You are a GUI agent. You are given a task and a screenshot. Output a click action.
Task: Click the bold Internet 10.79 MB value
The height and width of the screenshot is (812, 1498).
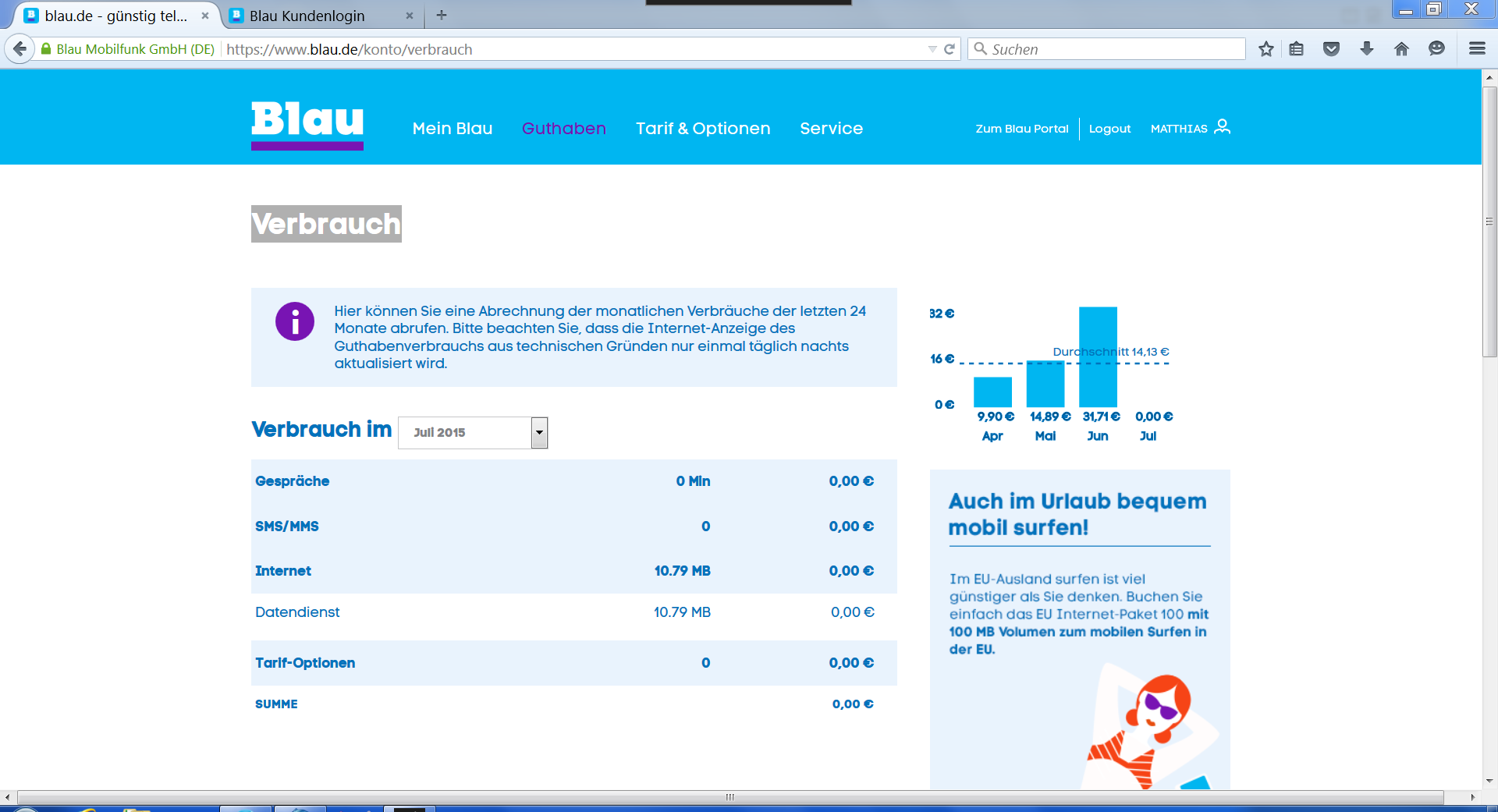coord(682,571)
